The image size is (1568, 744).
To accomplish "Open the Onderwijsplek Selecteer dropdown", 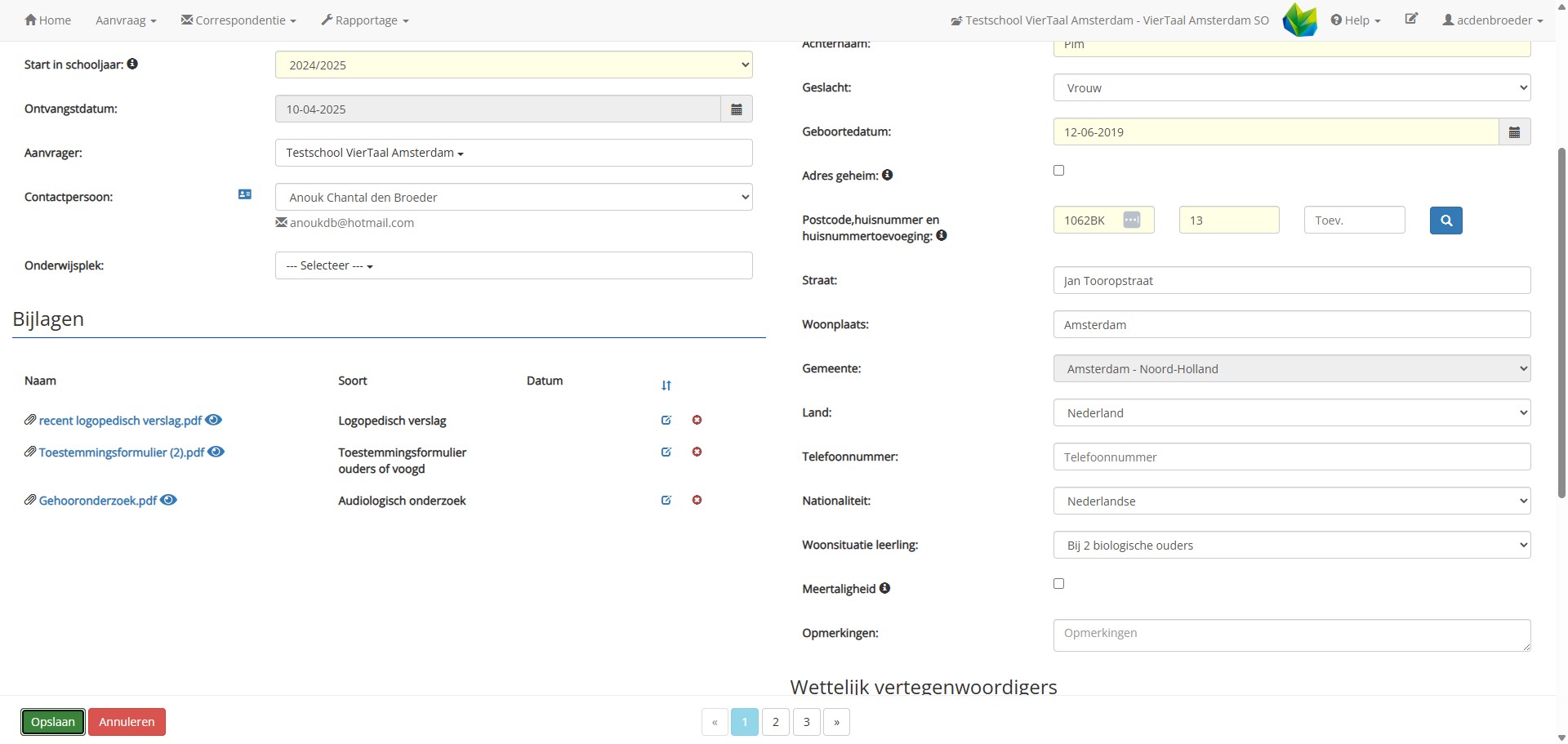I will pyautogui.click(x=514, y=265).
